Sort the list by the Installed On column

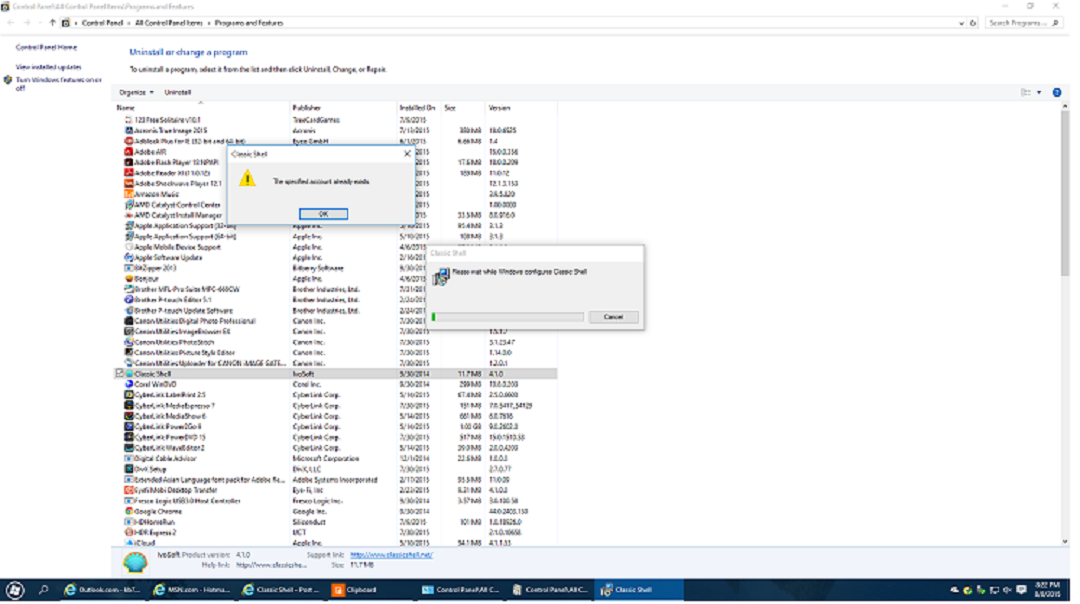pos(419,108)
